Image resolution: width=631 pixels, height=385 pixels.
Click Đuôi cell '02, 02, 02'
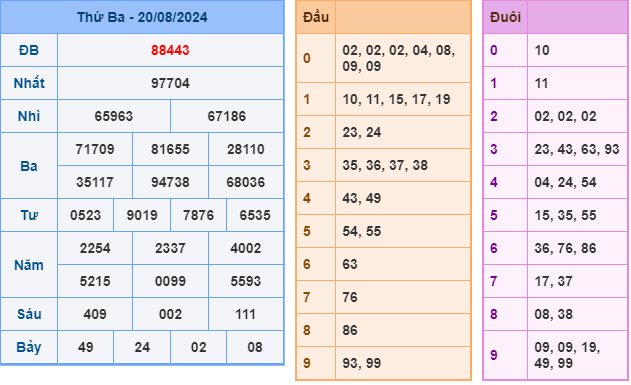[x=577, y=116]
